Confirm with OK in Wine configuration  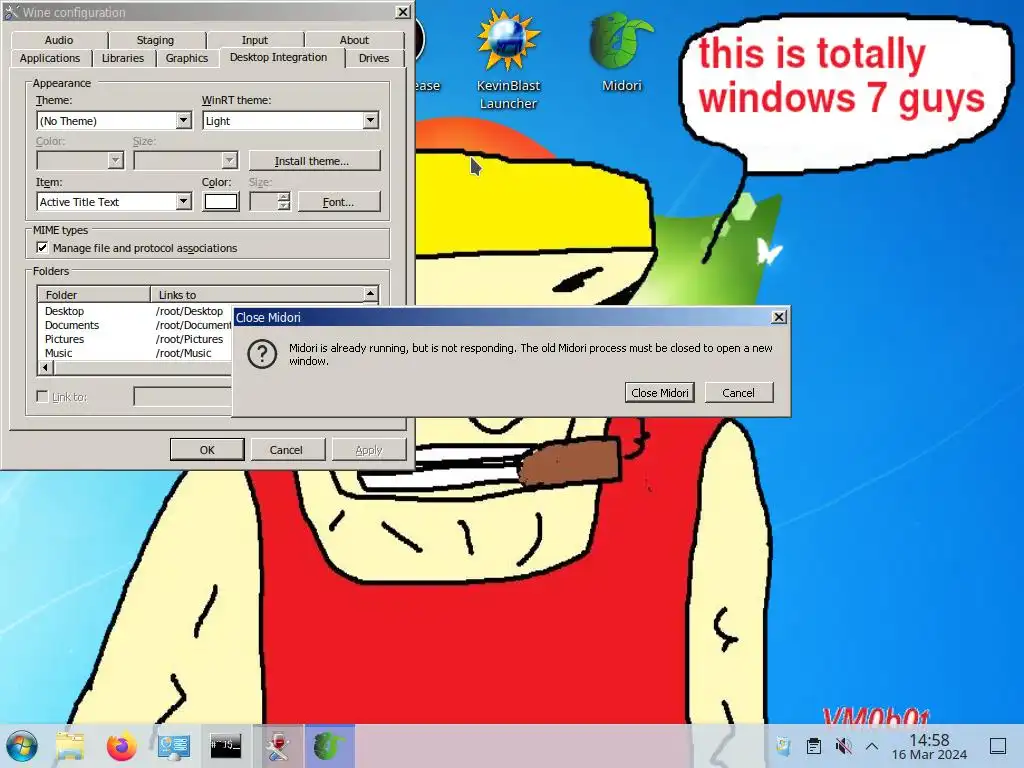(x=207, y=449)
